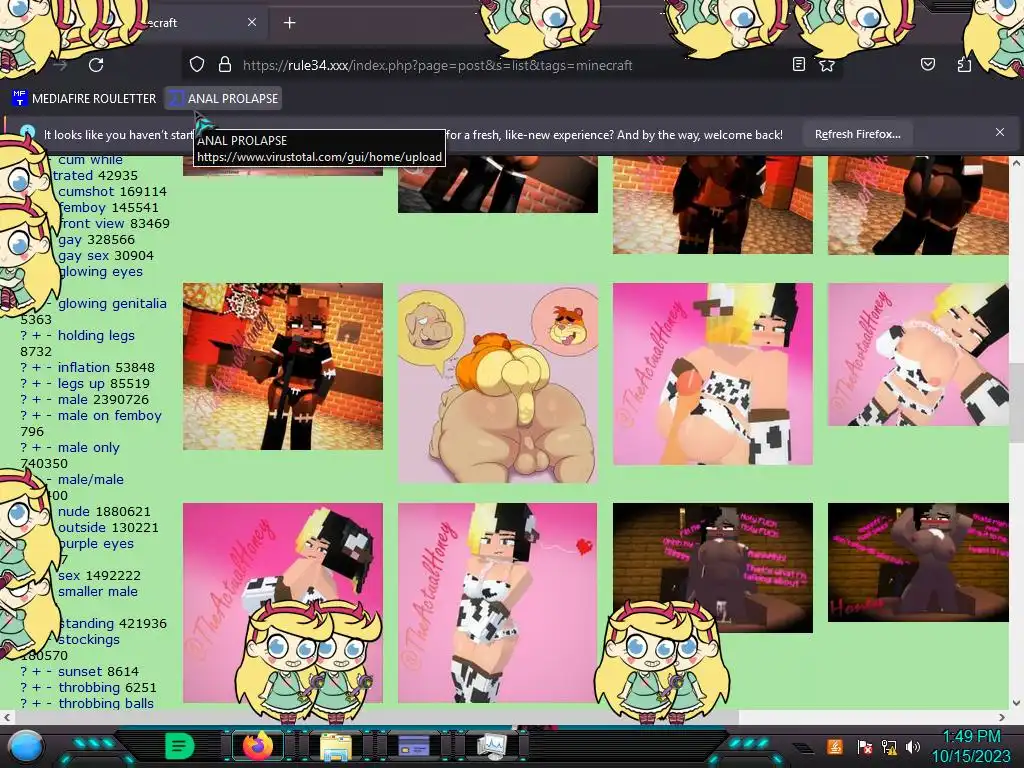Open the 'holding legs' tag link
The image size is (1024, 768).
(96, 336)
